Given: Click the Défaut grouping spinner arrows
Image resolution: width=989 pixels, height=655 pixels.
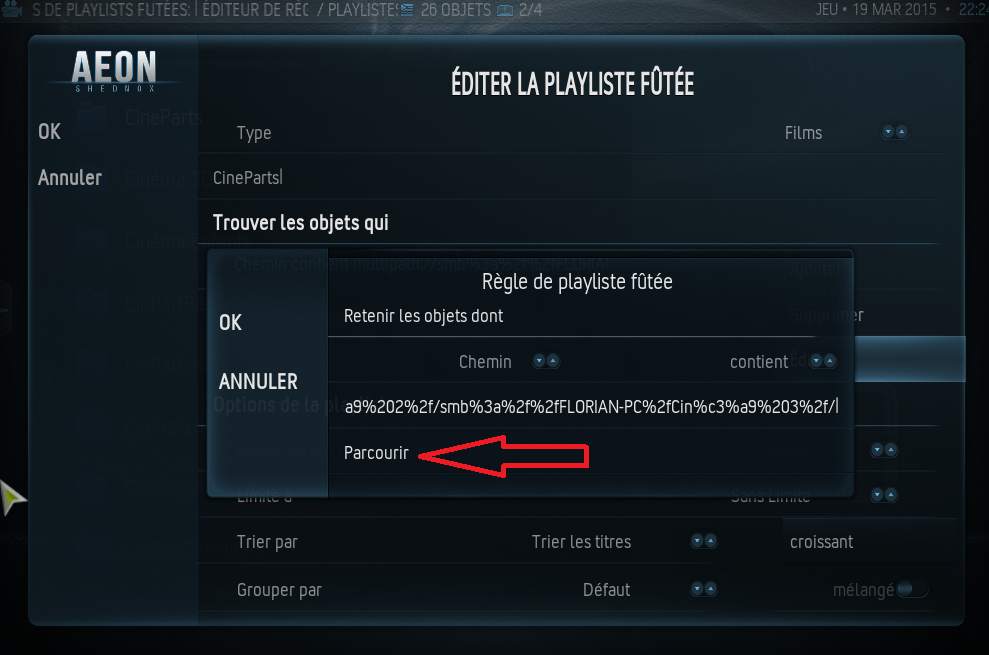Looking at the screenshot, I should pyautogui.click(x=703, y=589).
